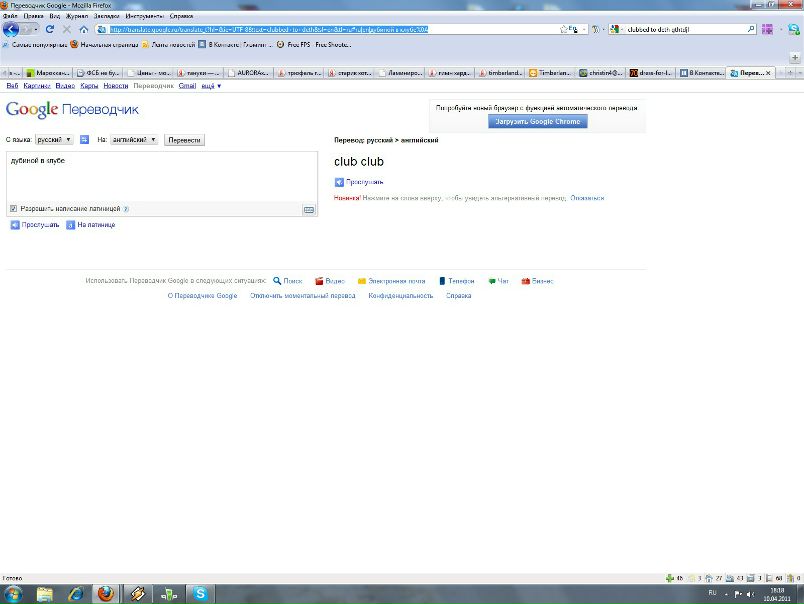Switch to the 'timberland' browser tab
This screenshot has width=804, height=604.
[500, 73]
